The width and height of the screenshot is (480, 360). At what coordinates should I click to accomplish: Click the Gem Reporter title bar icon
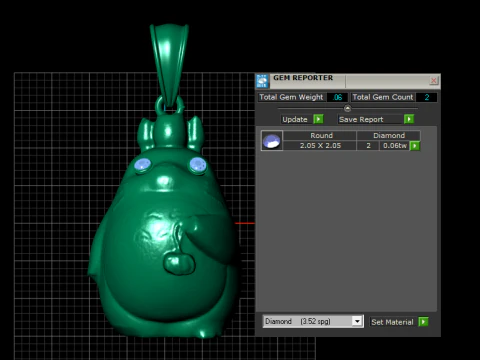(x=262, y=81)
